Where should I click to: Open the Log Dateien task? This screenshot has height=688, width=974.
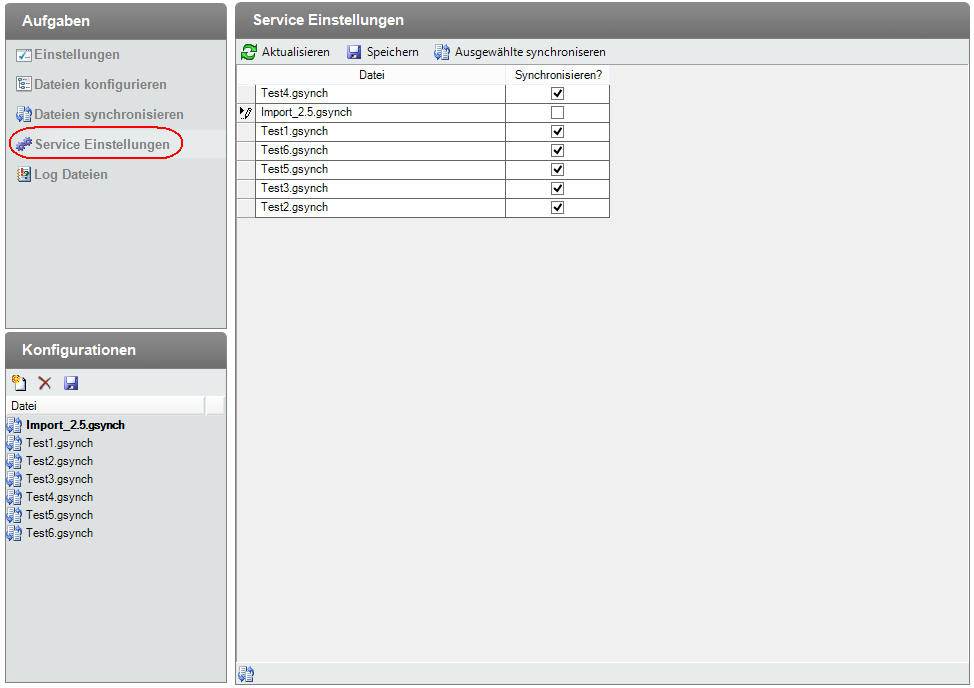tap(70, 175)
